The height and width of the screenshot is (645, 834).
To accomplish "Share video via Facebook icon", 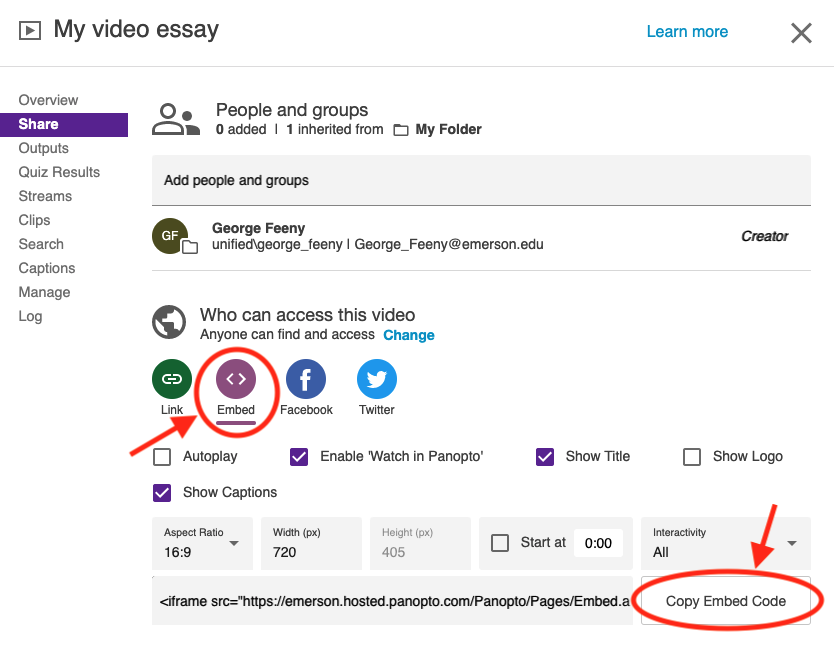I will (306, 379).
